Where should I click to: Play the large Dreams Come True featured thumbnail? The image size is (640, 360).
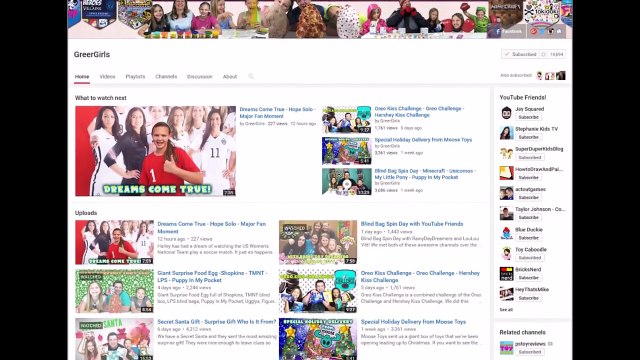coord(156,151)
